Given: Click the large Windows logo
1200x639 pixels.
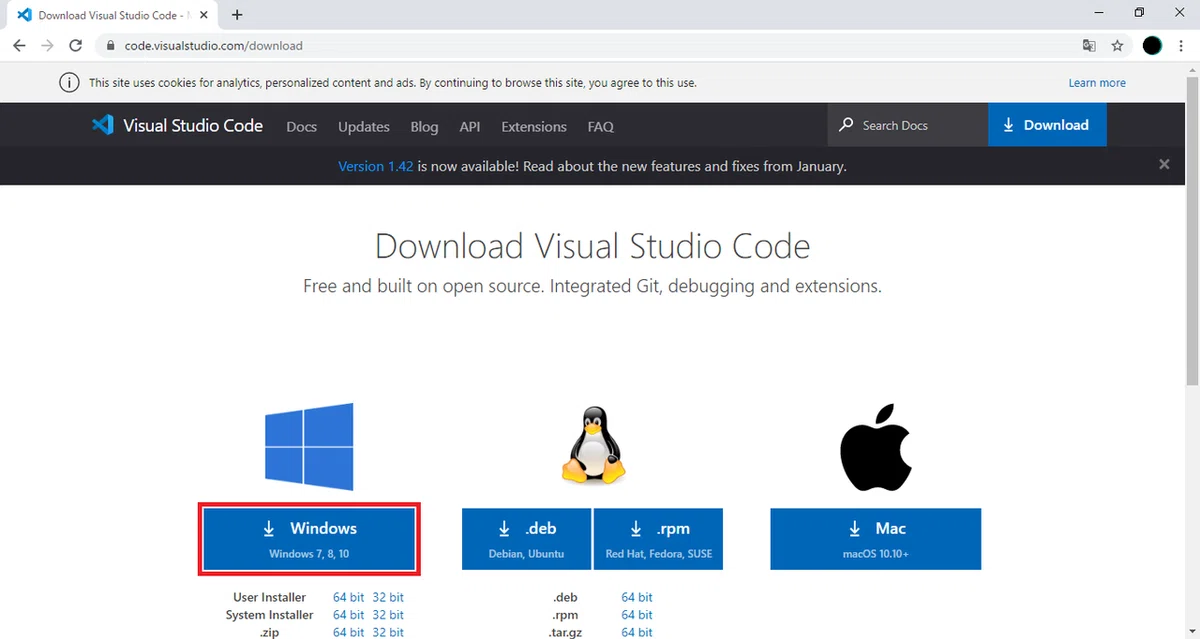Looking at the screenshot, I should tap(309, 446).
